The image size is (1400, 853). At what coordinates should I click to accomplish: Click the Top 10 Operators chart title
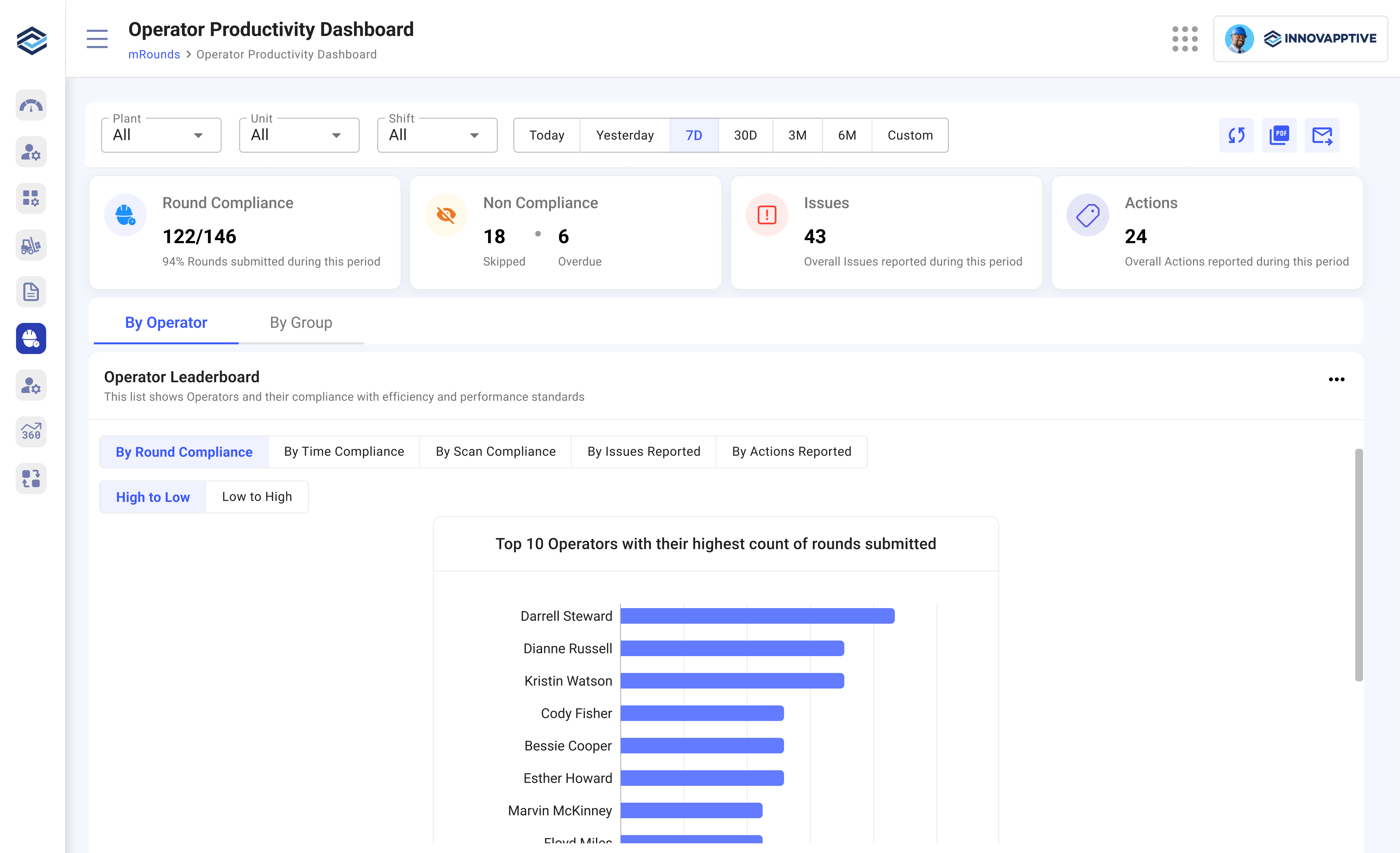[x=716, y=544]
